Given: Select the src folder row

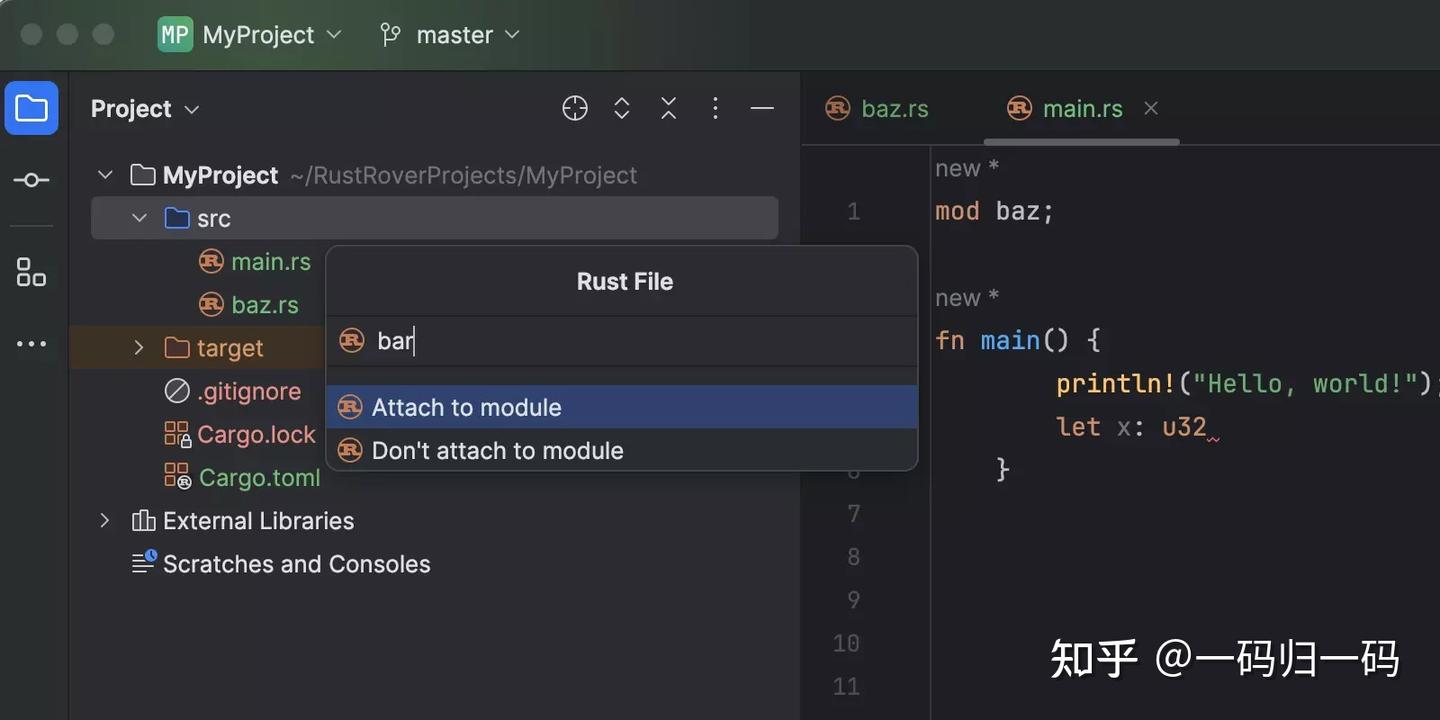Looking at the screenshot, I should [434, 218].
